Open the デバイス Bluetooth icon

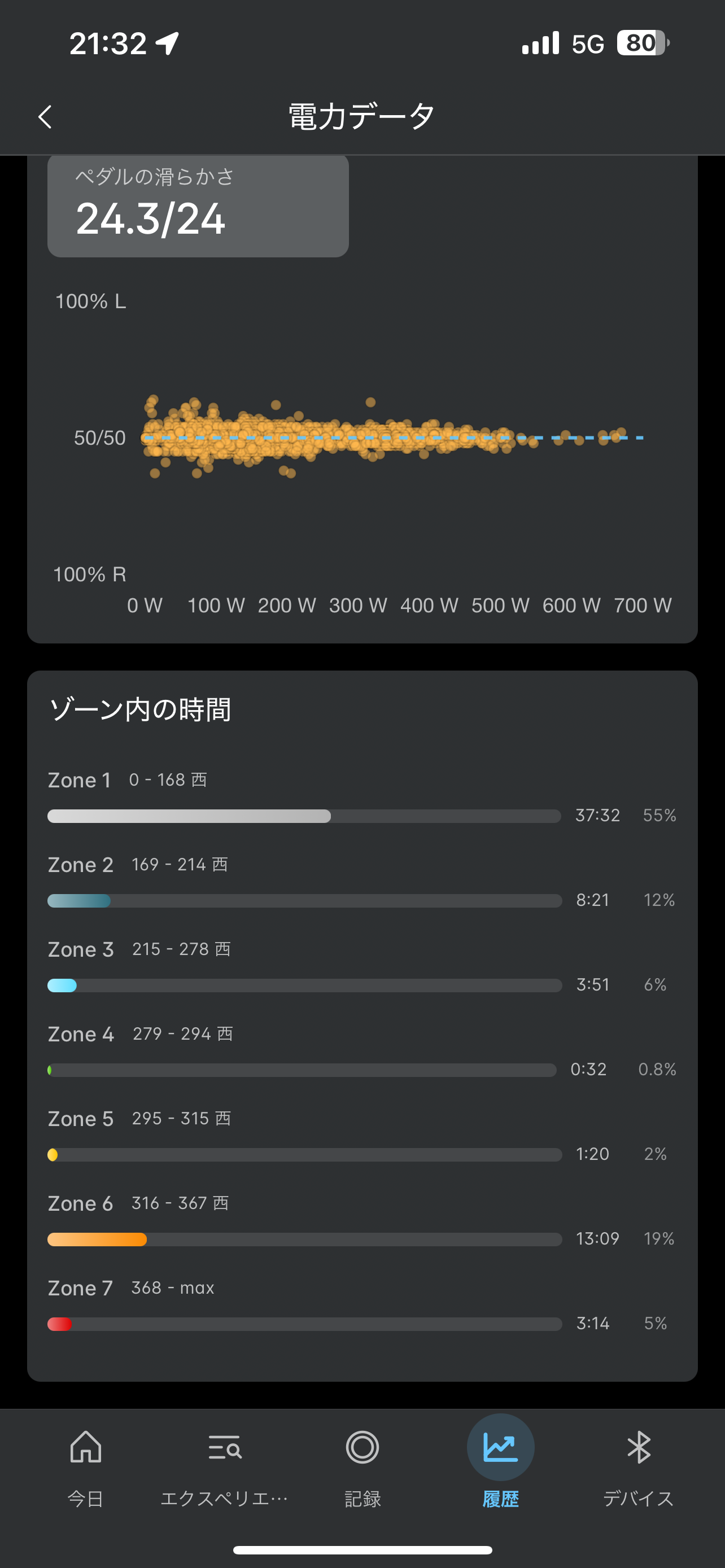tap(639, 1446)
